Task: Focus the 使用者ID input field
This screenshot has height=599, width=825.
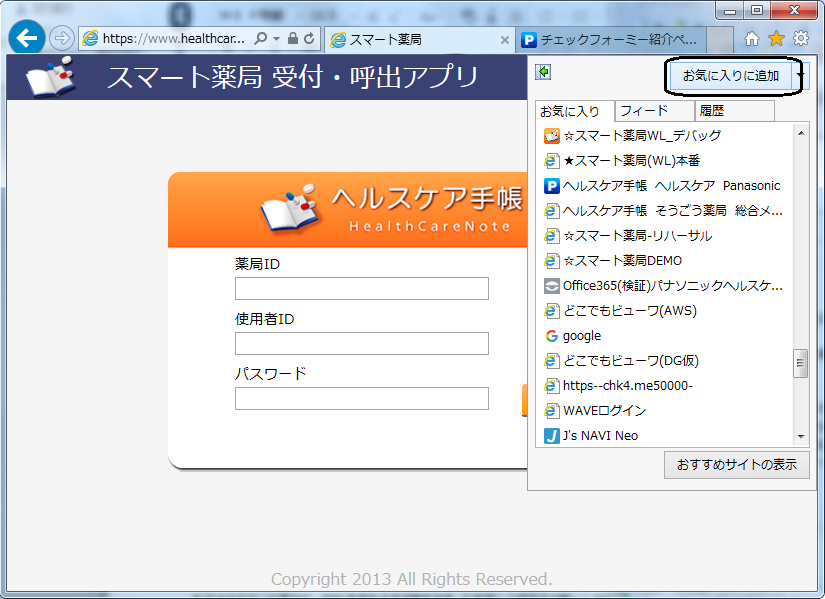Action: point(361,343)
